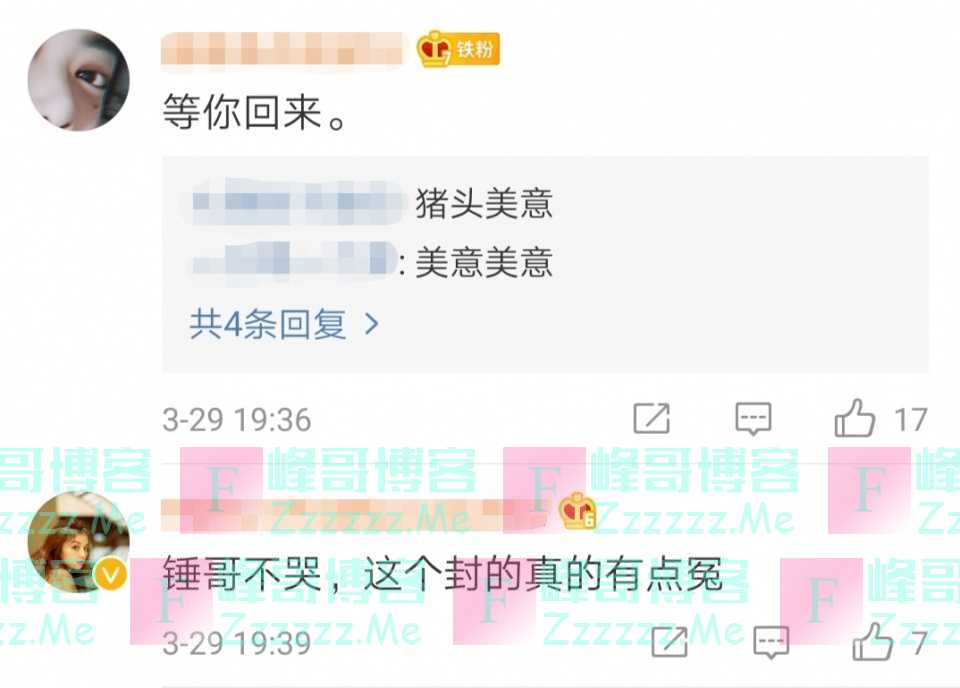
Task: Repost the 3-29 19:39 comment
Action: pos(669,641)
